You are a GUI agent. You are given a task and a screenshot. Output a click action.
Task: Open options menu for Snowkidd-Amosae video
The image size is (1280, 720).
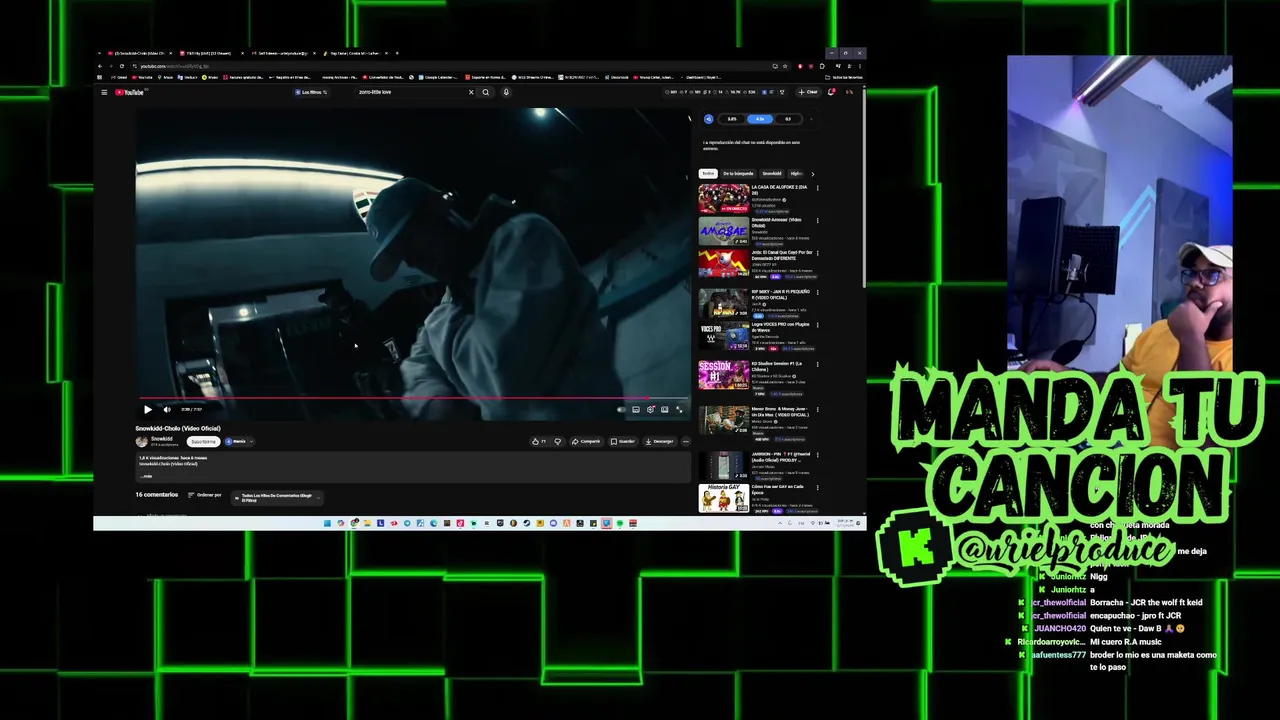click(x=817, y=221)
